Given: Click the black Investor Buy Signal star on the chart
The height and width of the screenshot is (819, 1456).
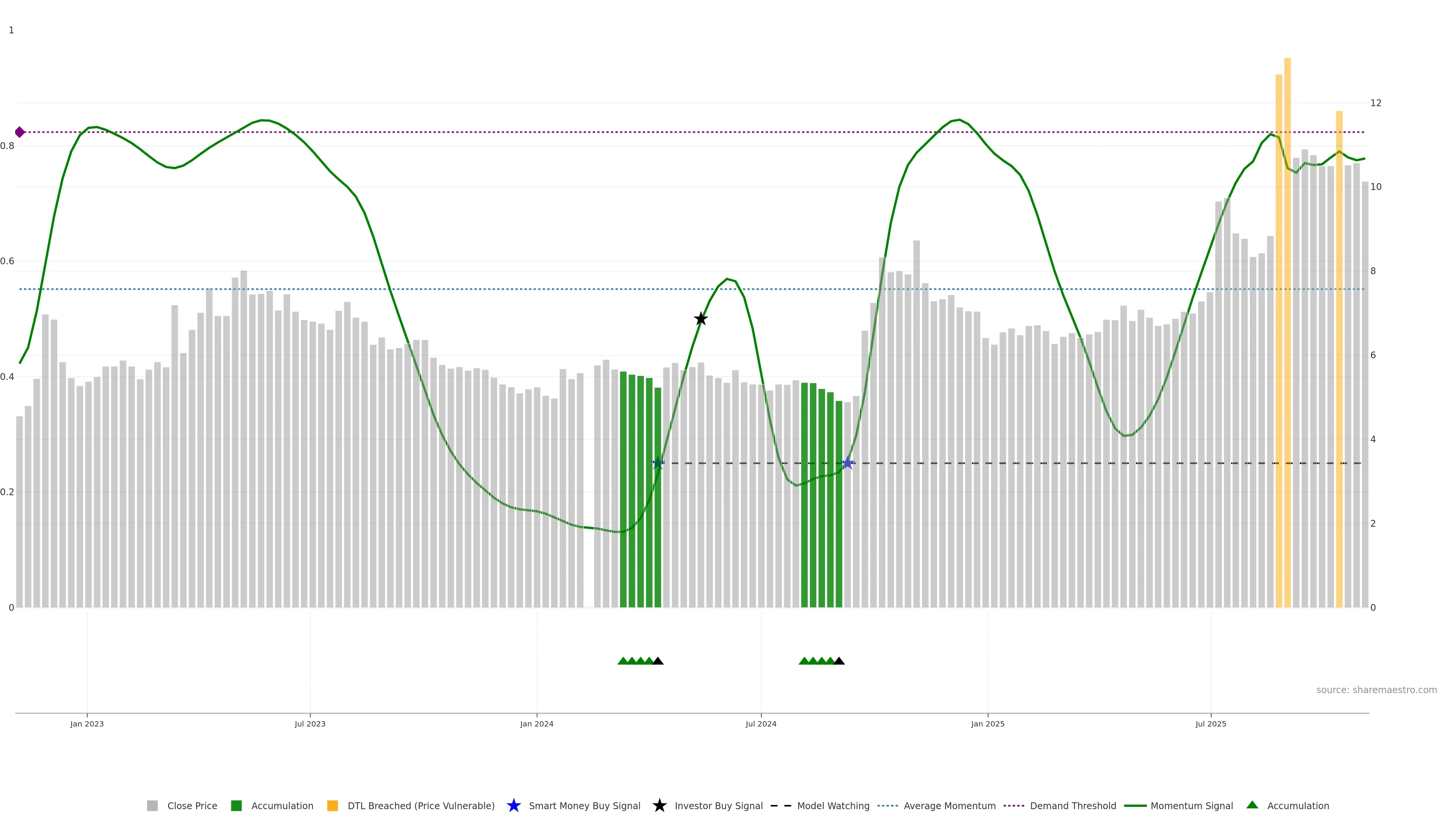Looking at the screenshot, I should point(700,319).
